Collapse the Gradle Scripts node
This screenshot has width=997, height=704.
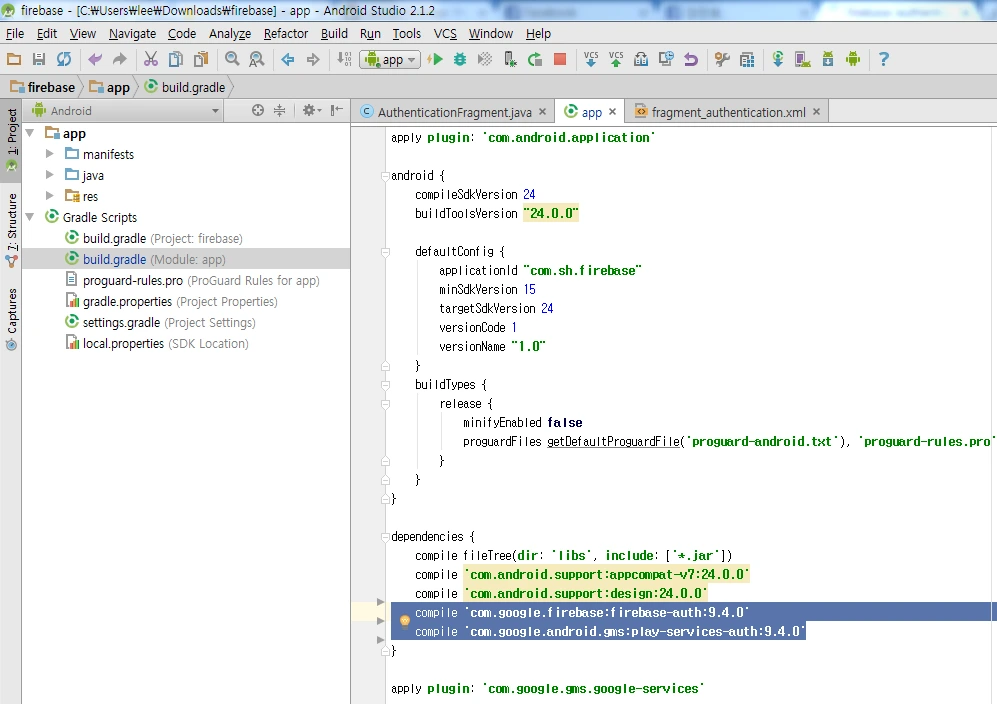(x=30, y=217)
